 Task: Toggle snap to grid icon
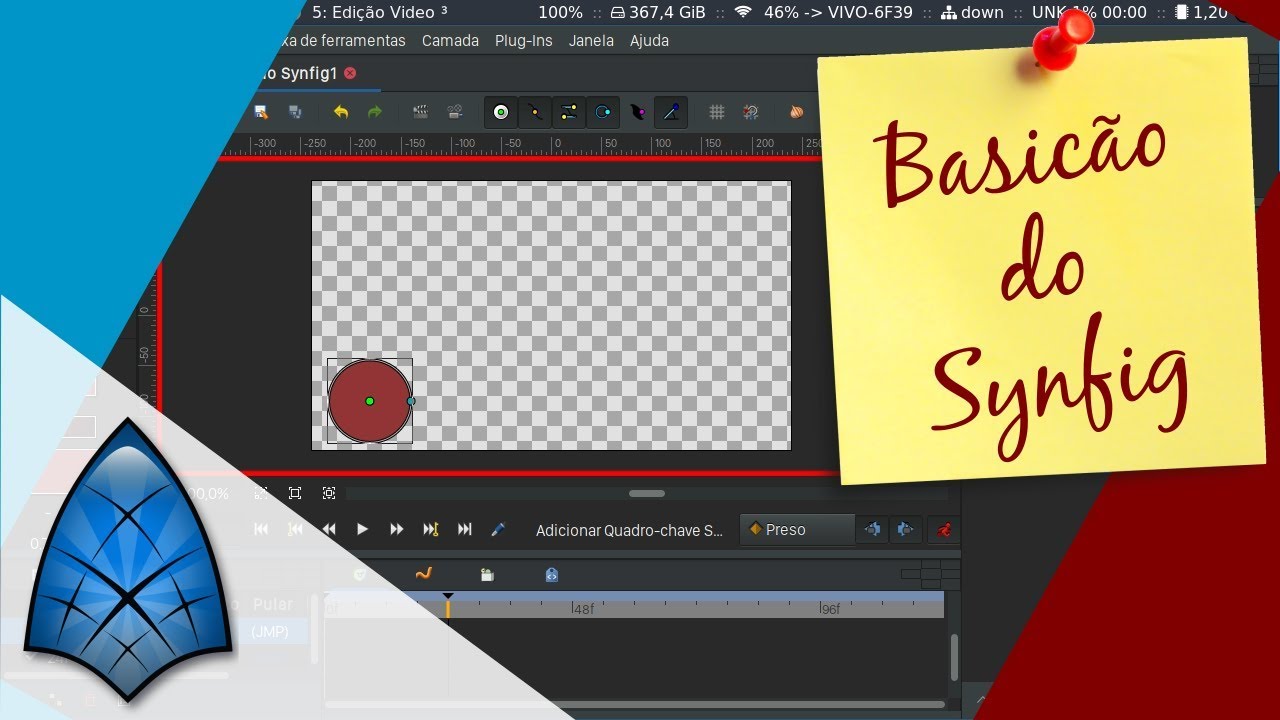751,112
